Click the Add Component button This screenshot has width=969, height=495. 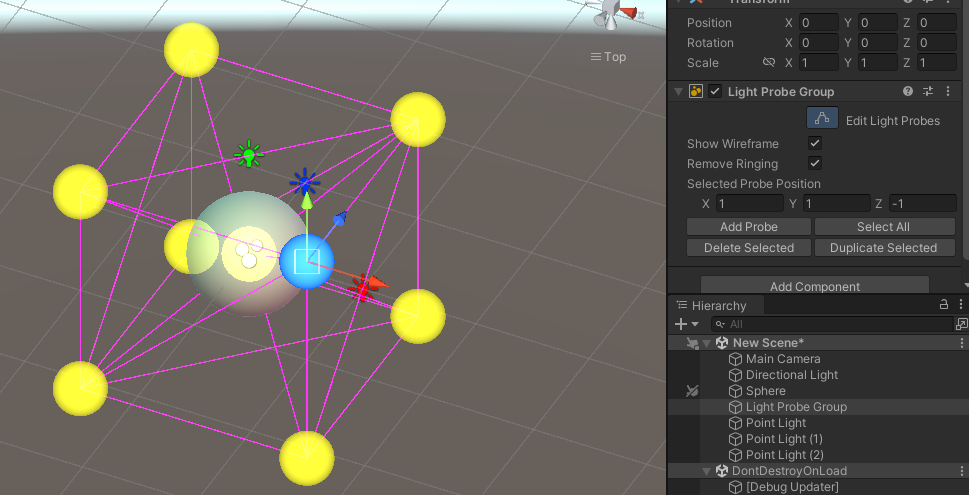pos(815,286)
